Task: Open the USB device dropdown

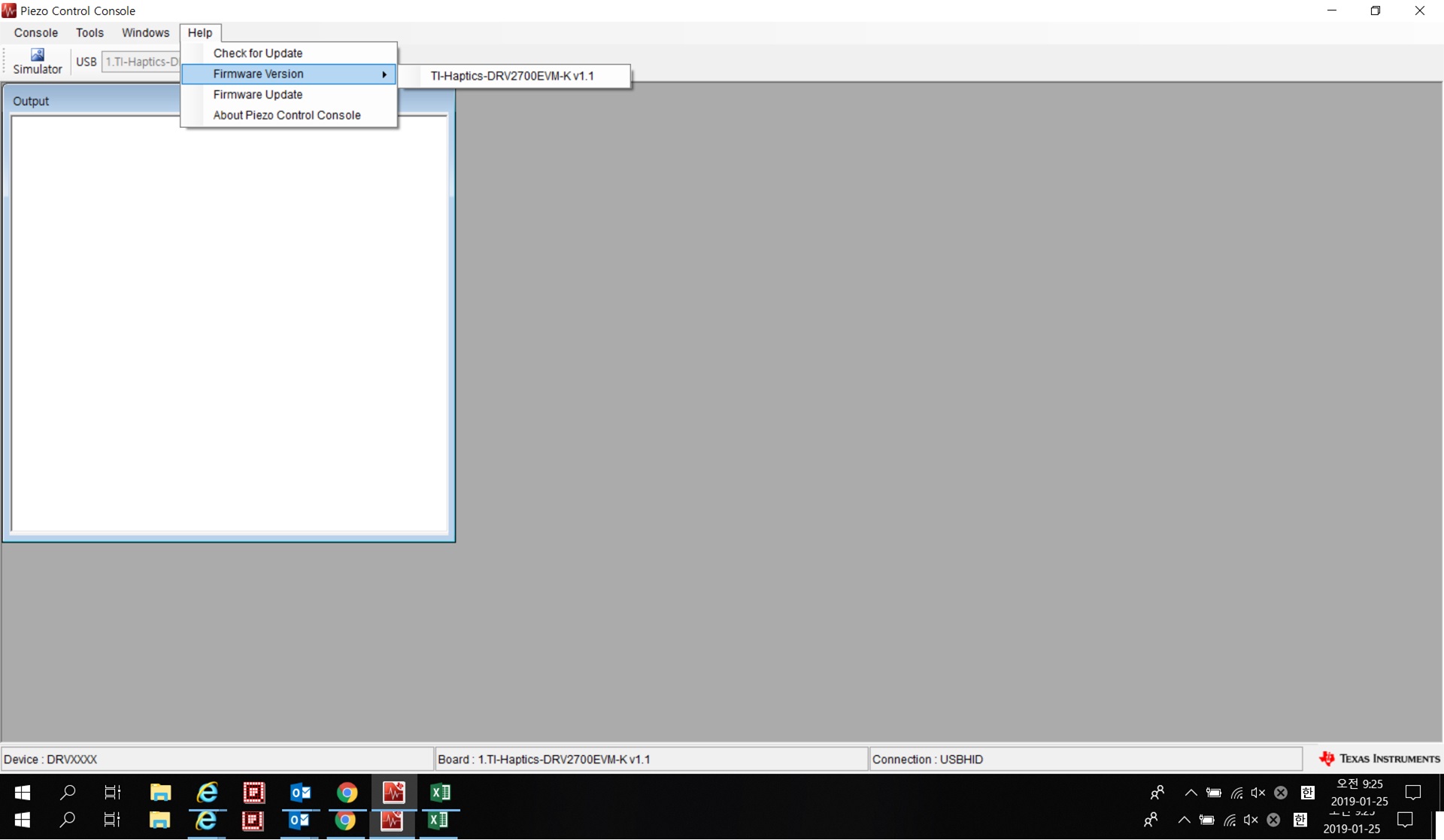Action: [141, 62]
